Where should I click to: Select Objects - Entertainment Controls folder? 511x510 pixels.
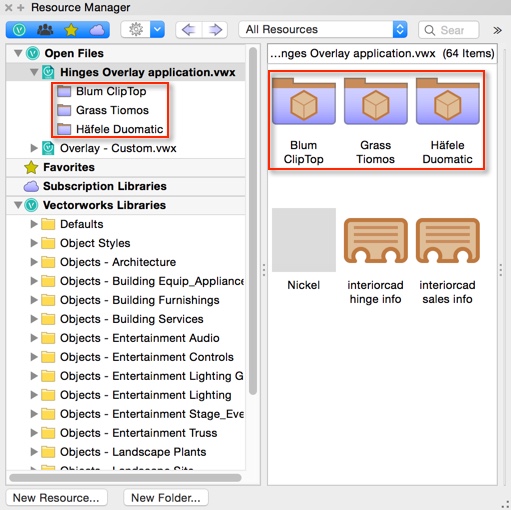pyautogui.click(x=147, y=357)
